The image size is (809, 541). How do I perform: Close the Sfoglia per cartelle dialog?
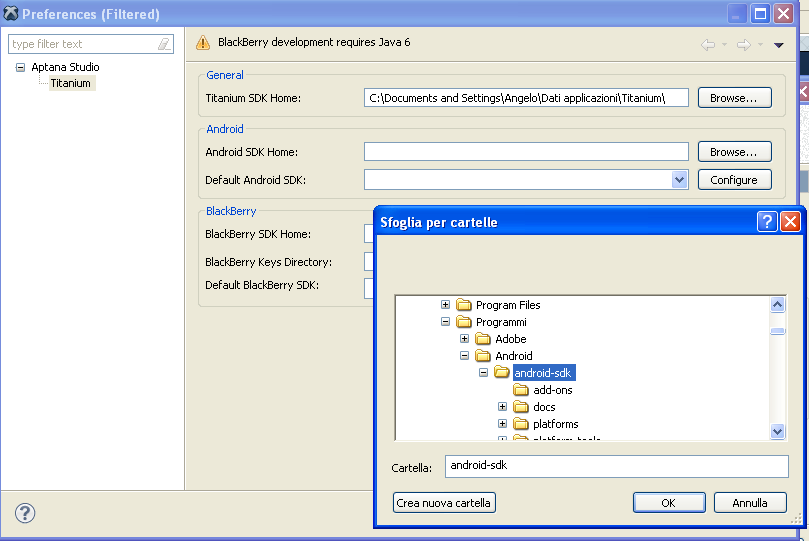click(x=790, y=222)
